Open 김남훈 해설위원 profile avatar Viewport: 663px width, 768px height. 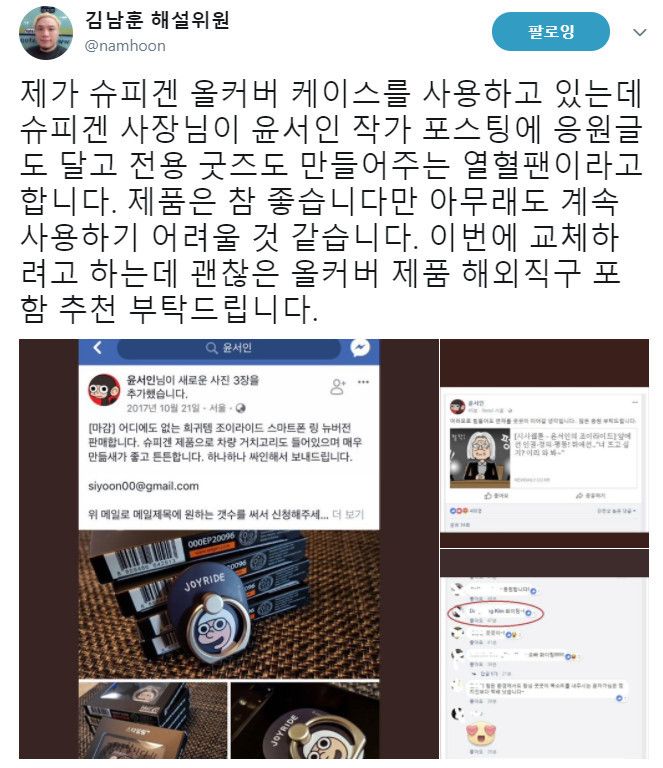pos(46,33)
